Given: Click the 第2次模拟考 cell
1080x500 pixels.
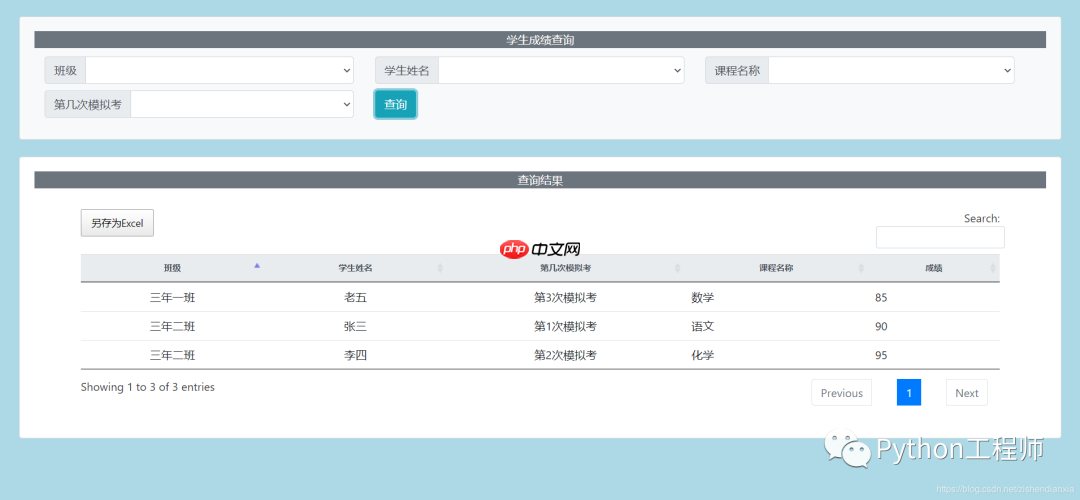Looking at the screenshot, I should point(565,355).
